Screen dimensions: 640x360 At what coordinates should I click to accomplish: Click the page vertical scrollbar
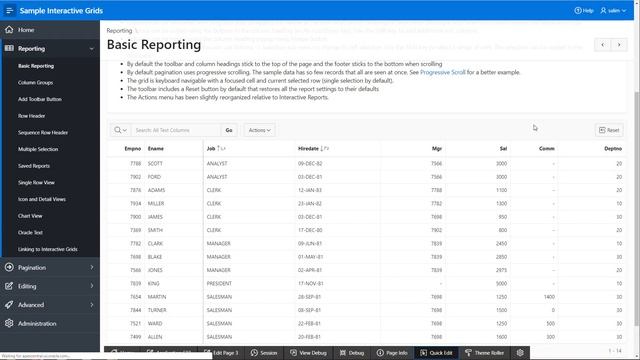tap(637, 208)
